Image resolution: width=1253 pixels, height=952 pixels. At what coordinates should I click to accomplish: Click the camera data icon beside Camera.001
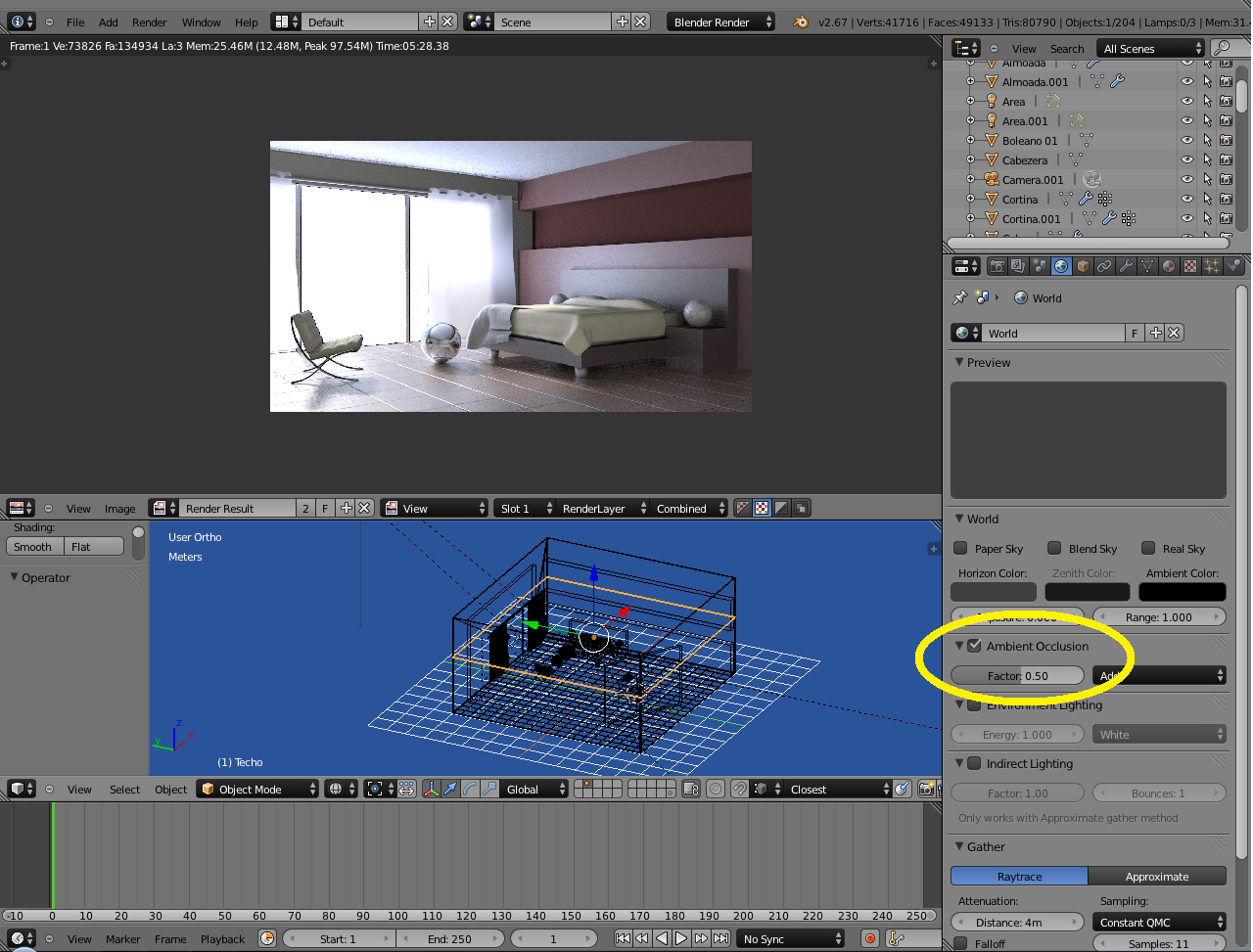click(x=1092, y=180)
